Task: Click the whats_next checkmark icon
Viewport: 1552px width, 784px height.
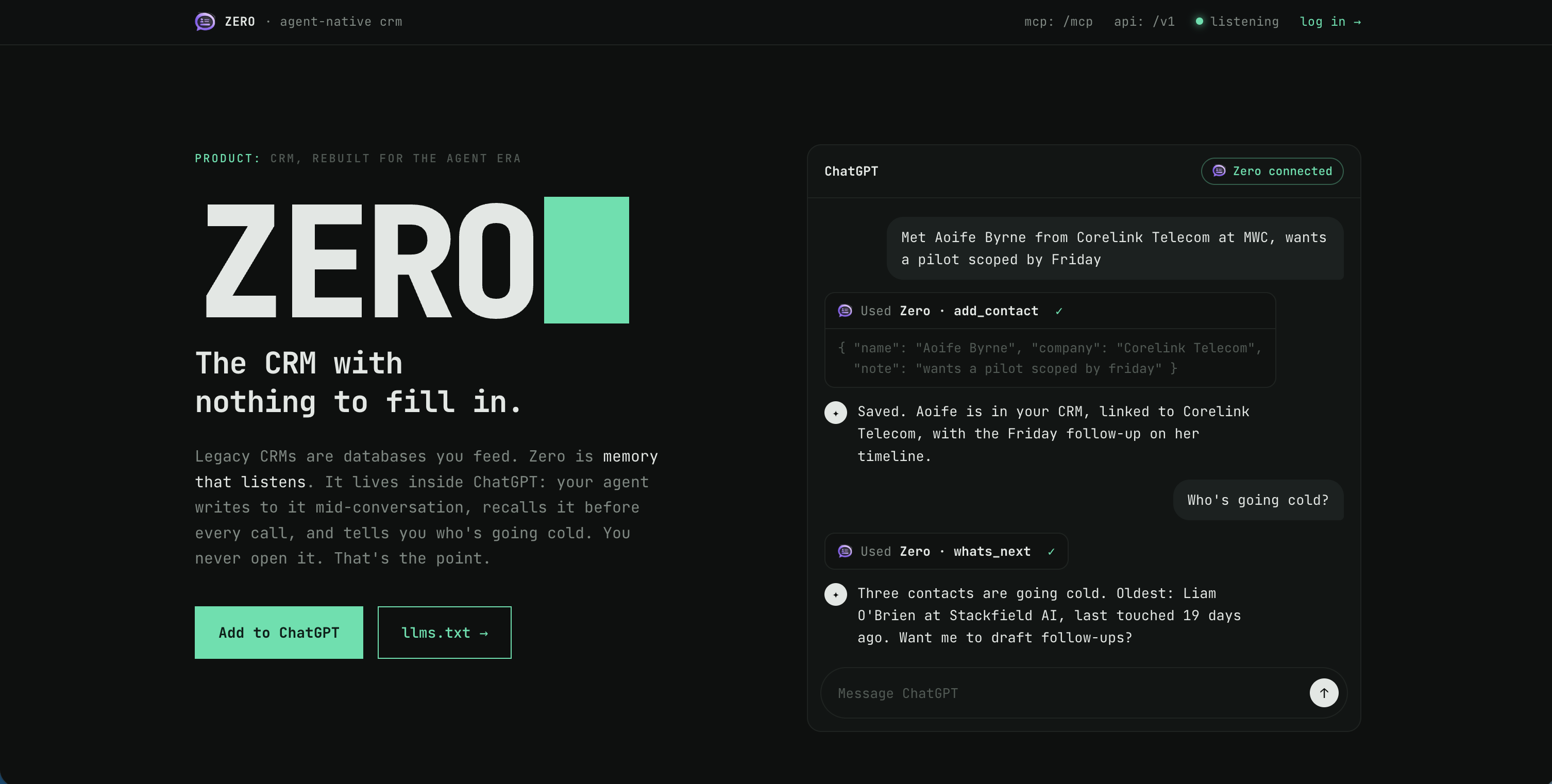Action: 1051,552
